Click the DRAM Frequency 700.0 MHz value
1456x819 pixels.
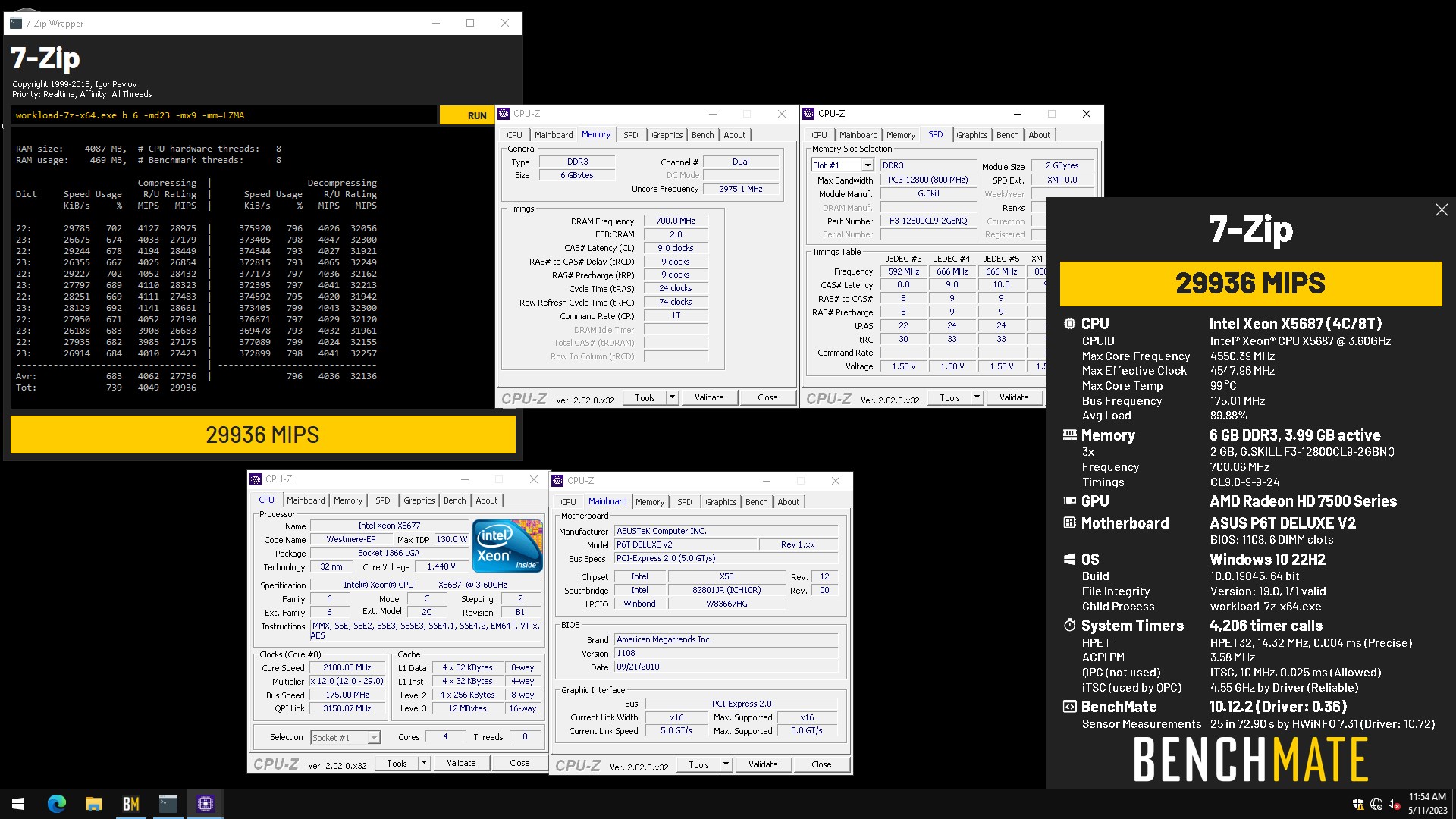pyautogui.click(x=676, y=221)
